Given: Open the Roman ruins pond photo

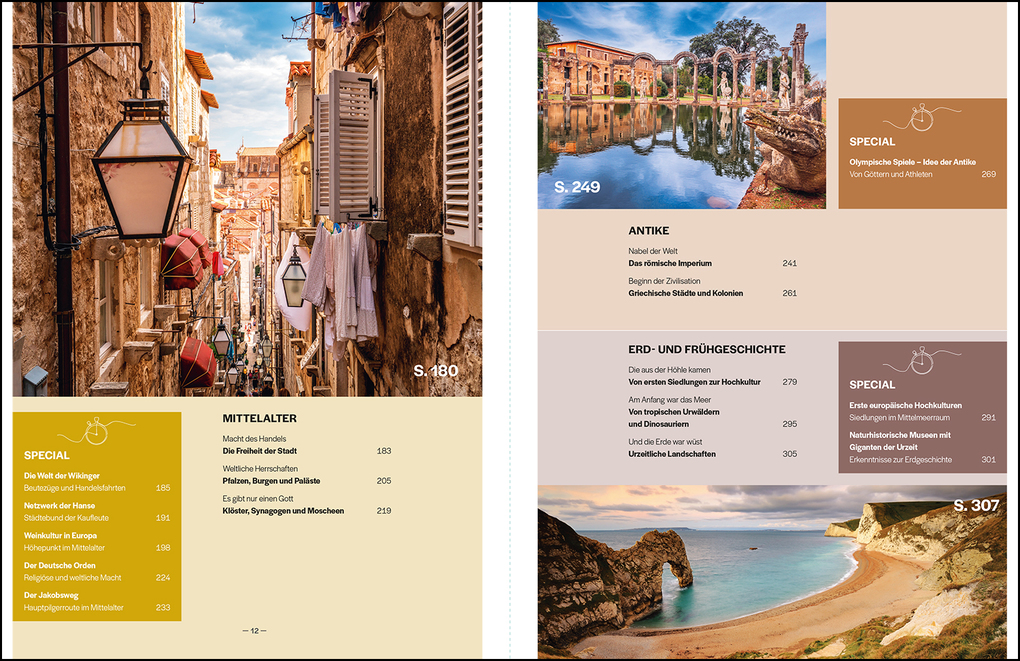Looking at the screenshot, I should pos(681,105).
